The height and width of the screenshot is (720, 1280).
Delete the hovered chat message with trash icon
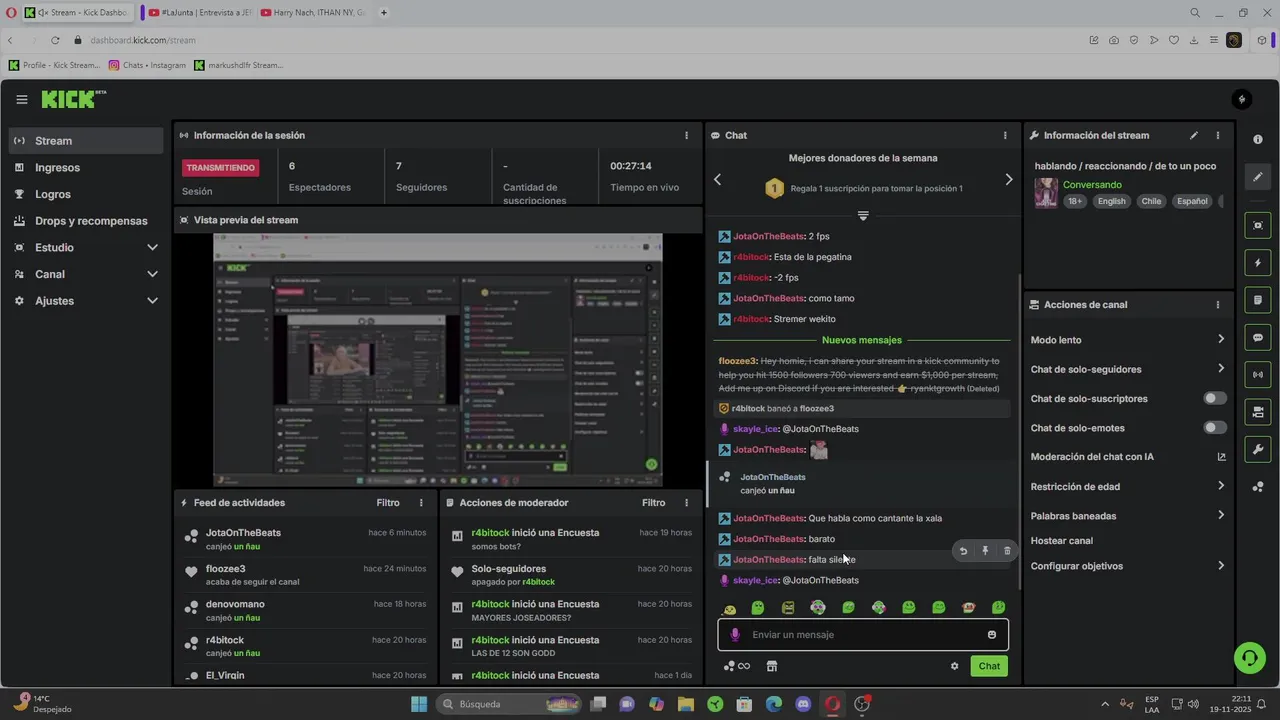click(1007, 551)
